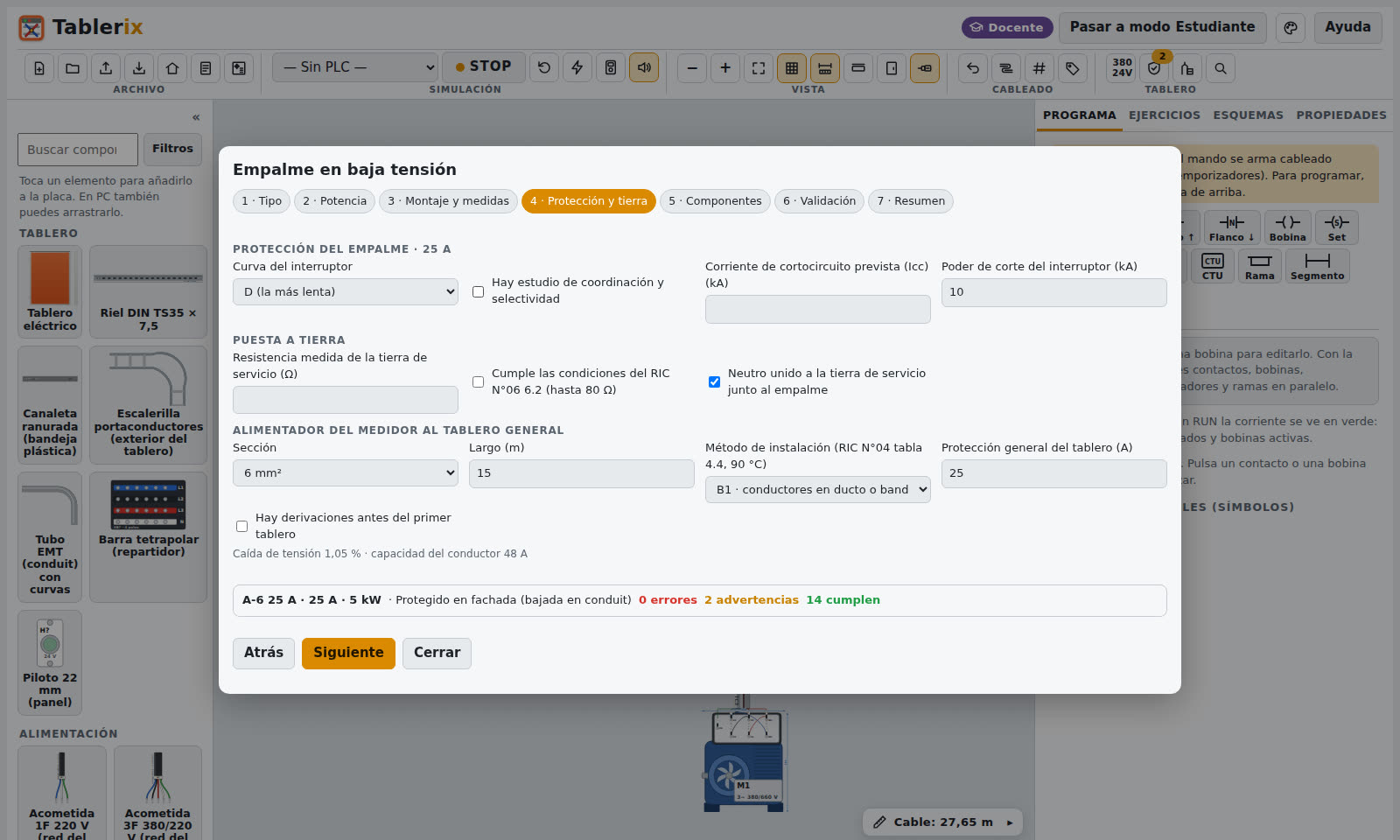Open the 'Sección' 6 mm² dropdown

click(x=346, y=473)
